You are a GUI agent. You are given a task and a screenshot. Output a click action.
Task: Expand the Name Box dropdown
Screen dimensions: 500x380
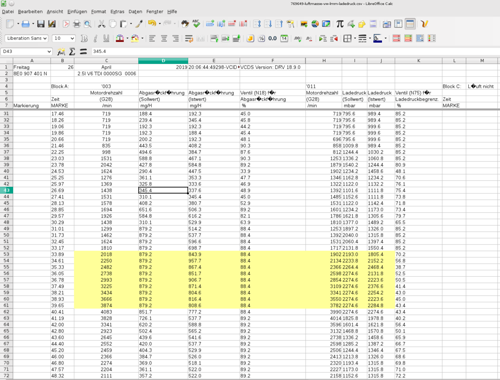click(x=49, y=52)
